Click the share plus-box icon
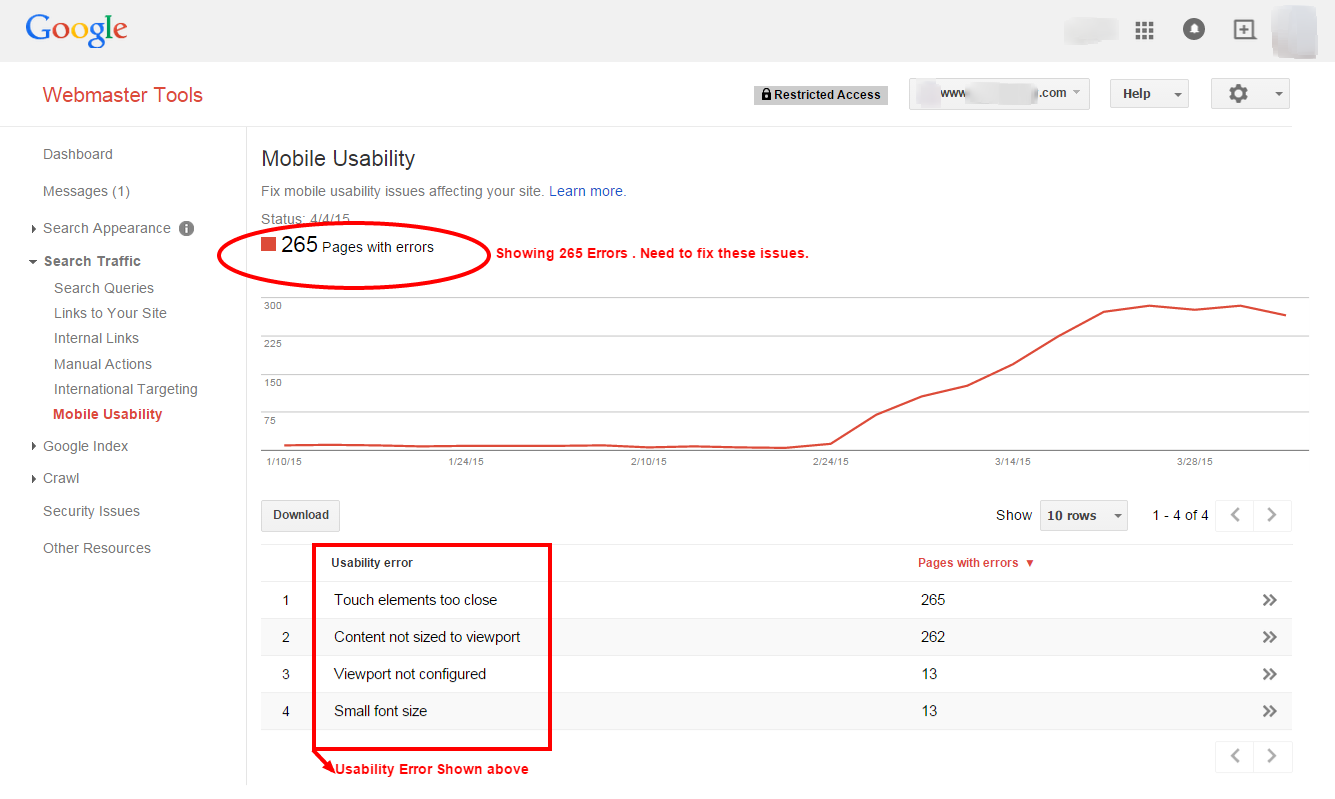Screen dimensions: 1335x799 1244,30
